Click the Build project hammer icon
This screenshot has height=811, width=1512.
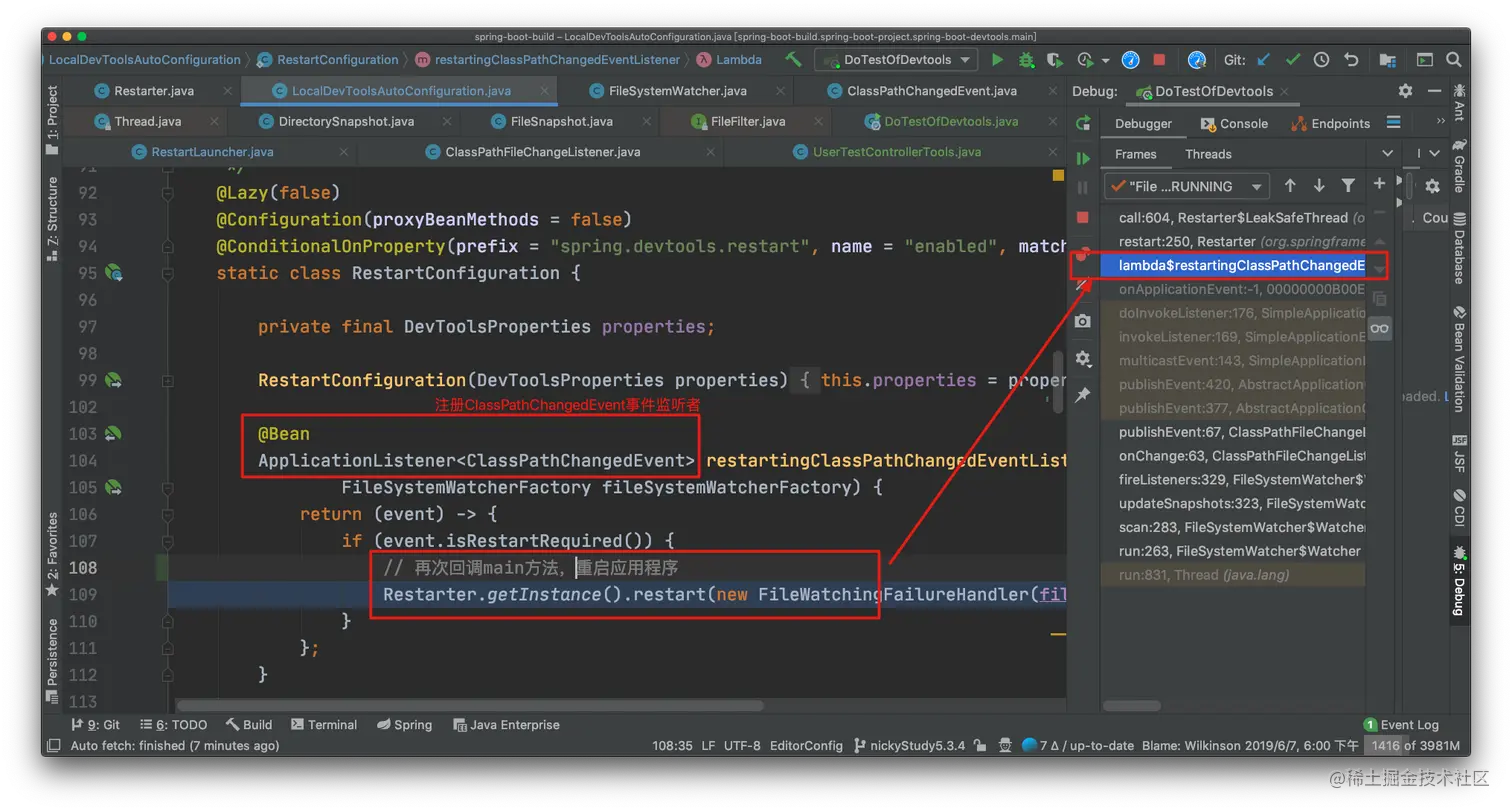(x=793, y=60)
